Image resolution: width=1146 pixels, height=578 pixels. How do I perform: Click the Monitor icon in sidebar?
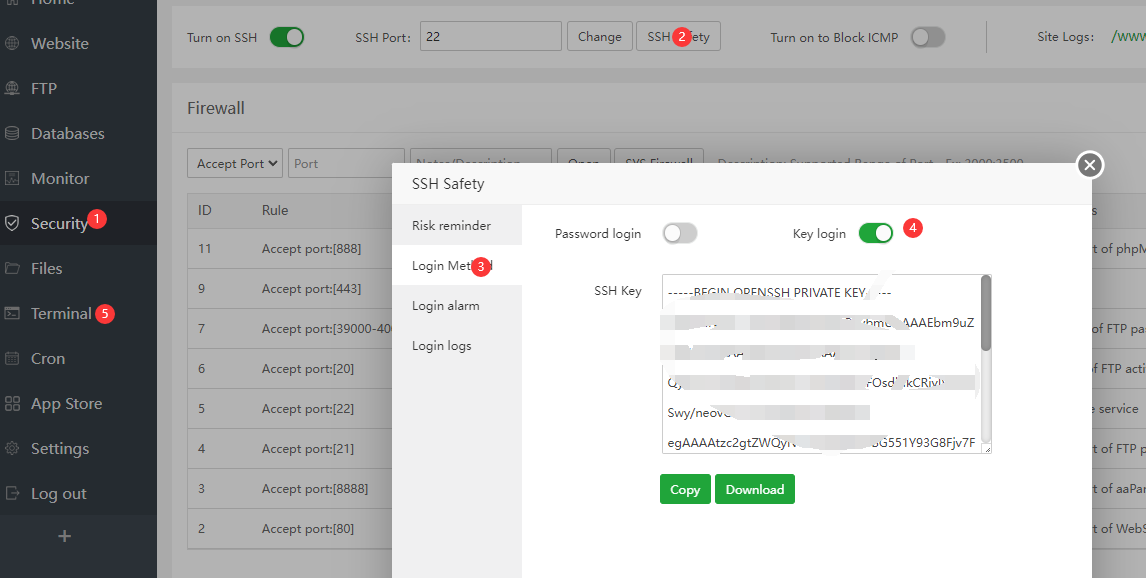[12, 179]
